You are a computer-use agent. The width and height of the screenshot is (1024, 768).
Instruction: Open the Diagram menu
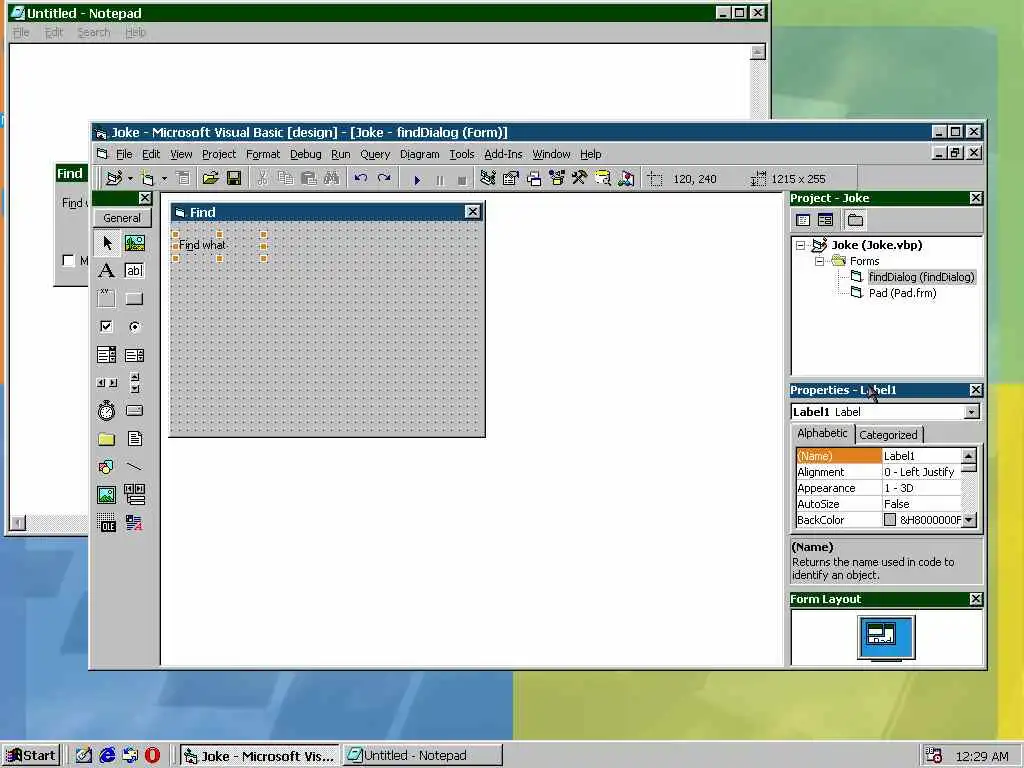click(x=419, y=154)
